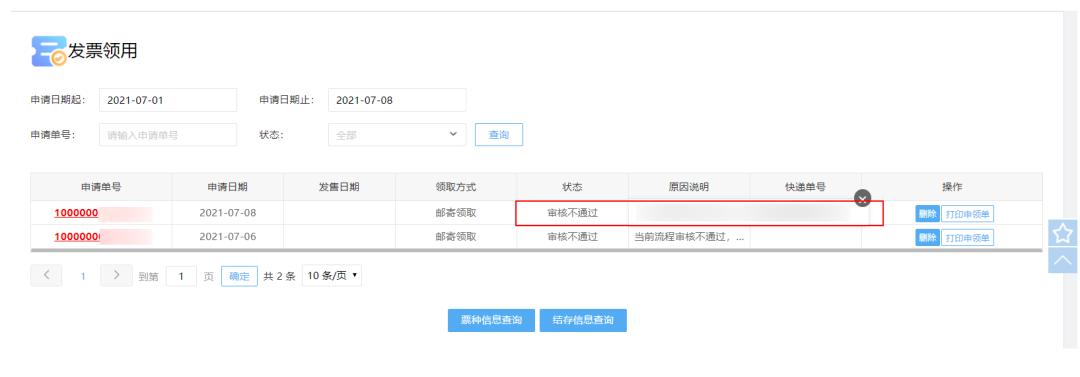Click the 申请单号 column header
The height and width of the screenshot is (377, 1080).
point(101,187)
